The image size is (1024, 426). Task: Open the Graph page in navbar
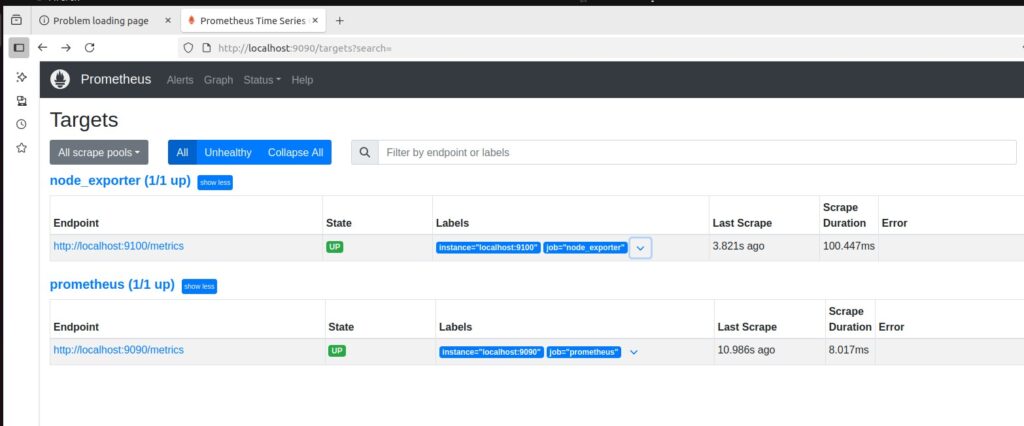tap(218, 80)
